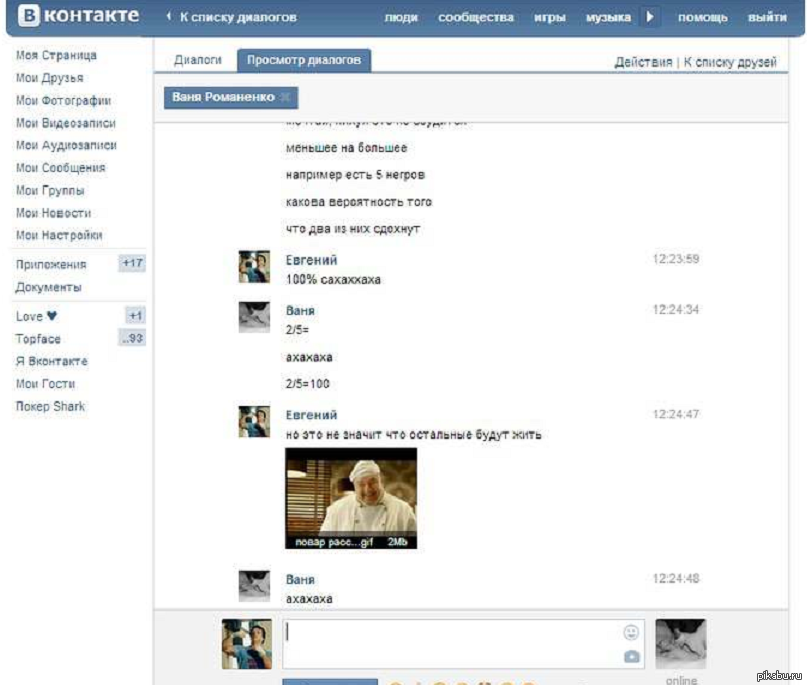807x687 pixels.
Task: Switch to the Диалоги tab
Action: [198, 60]
